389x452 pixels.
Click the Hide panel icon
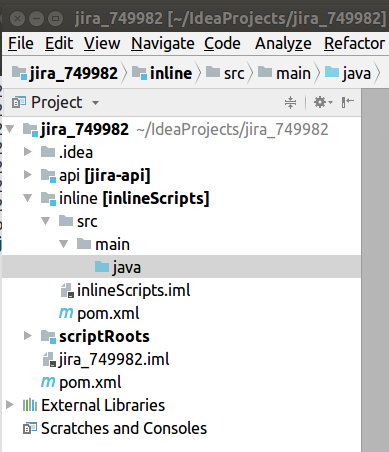pos(347,102)
